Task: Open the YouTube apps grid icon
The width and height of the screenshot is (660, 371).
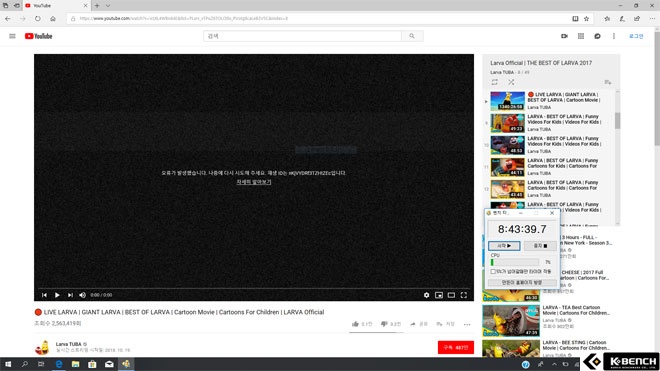Action: (581, 36)
